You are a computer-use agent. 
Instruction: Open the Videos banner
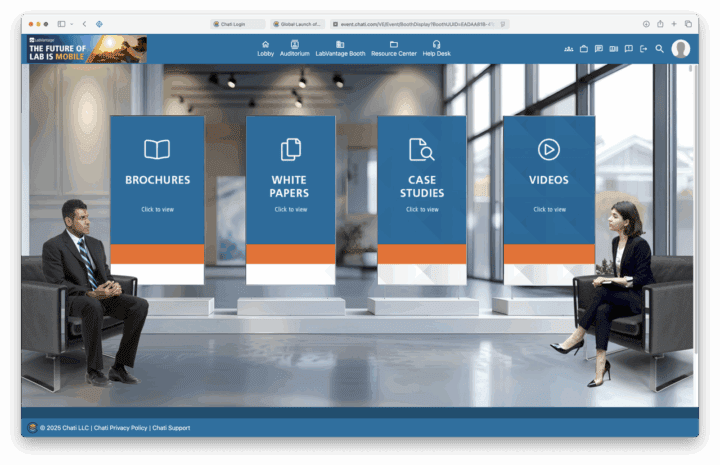pos(548,180)
